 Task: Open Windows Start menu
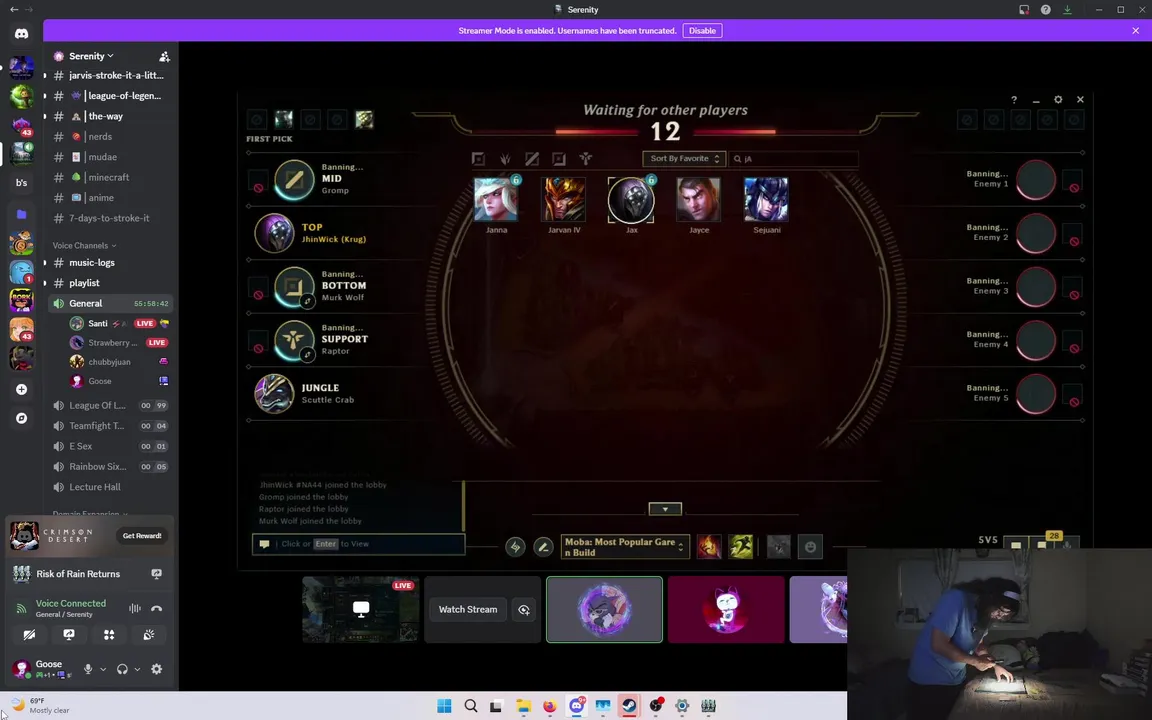click(x=444, y=706)
